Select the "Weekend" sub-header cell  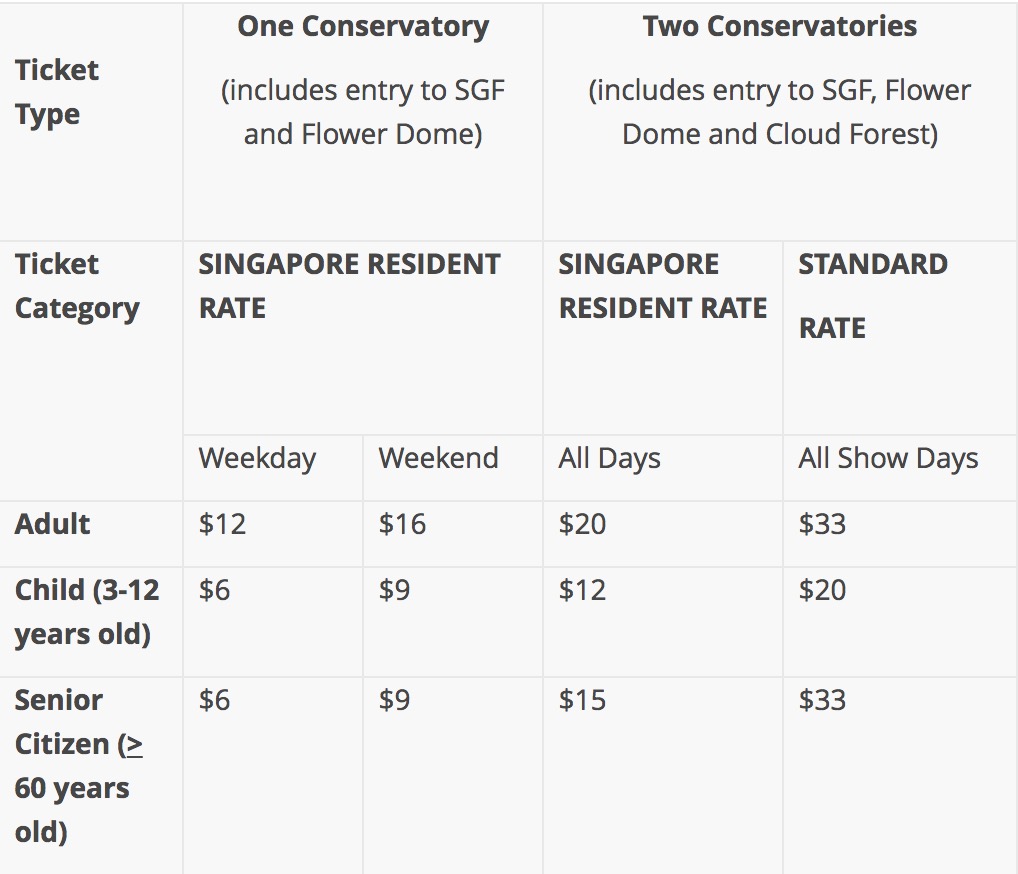tap(438, 459)
